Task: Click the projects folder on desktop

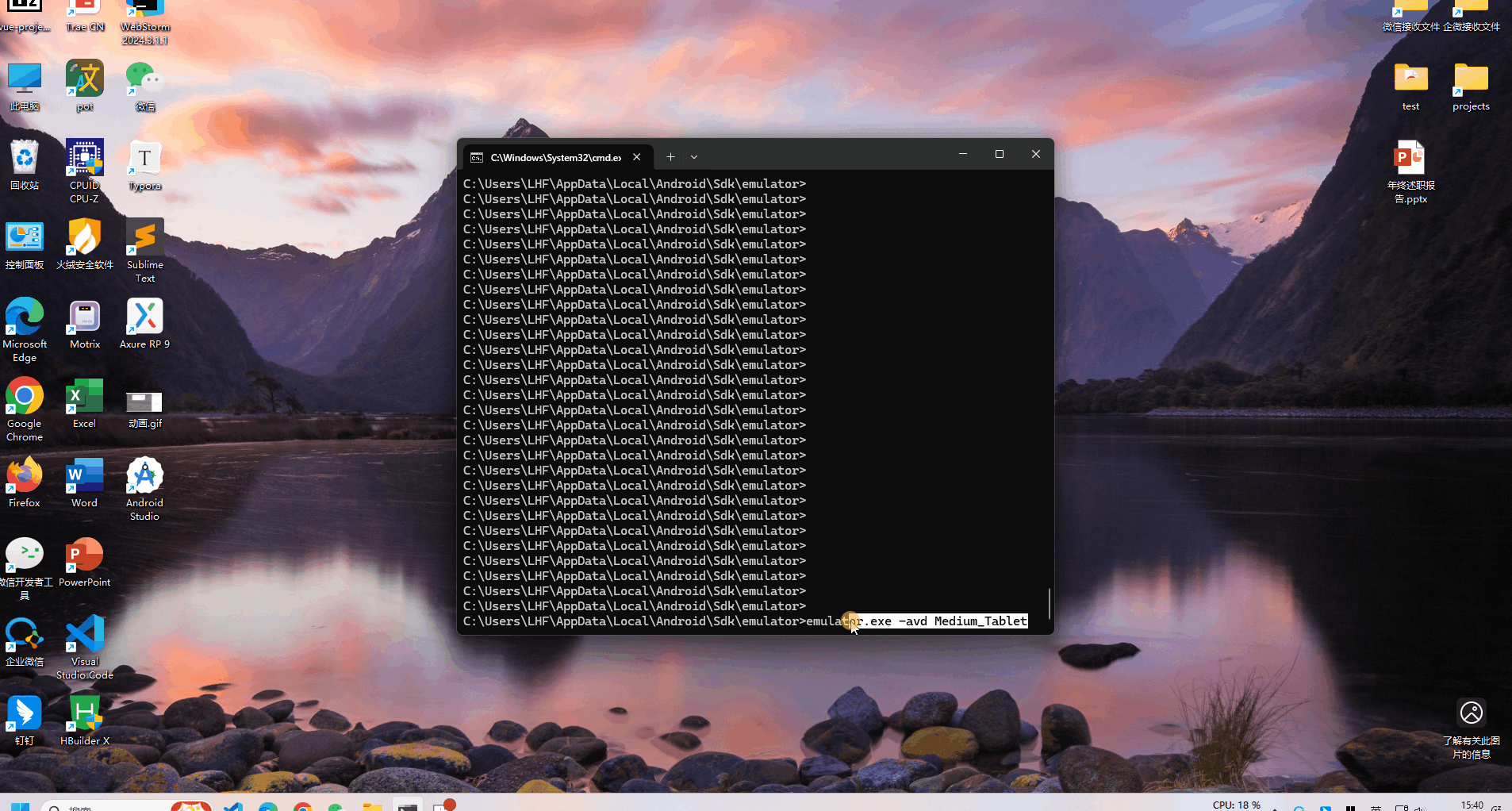Action: tap(1470, 80)
